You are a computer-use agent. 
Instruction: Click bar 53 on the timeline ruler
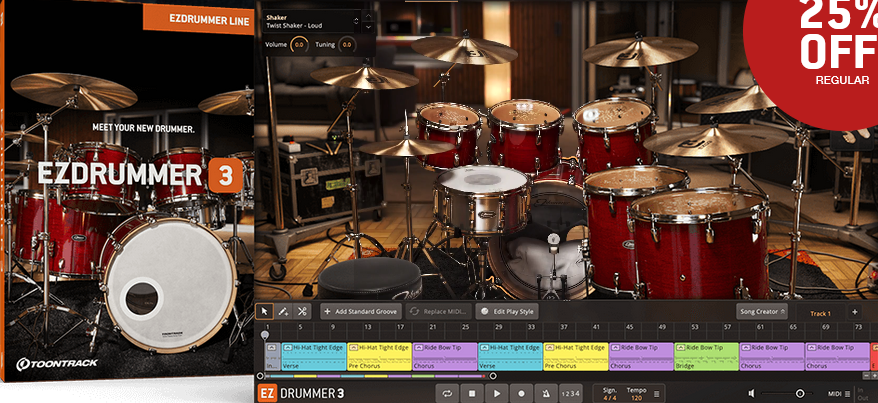[694, 327]
